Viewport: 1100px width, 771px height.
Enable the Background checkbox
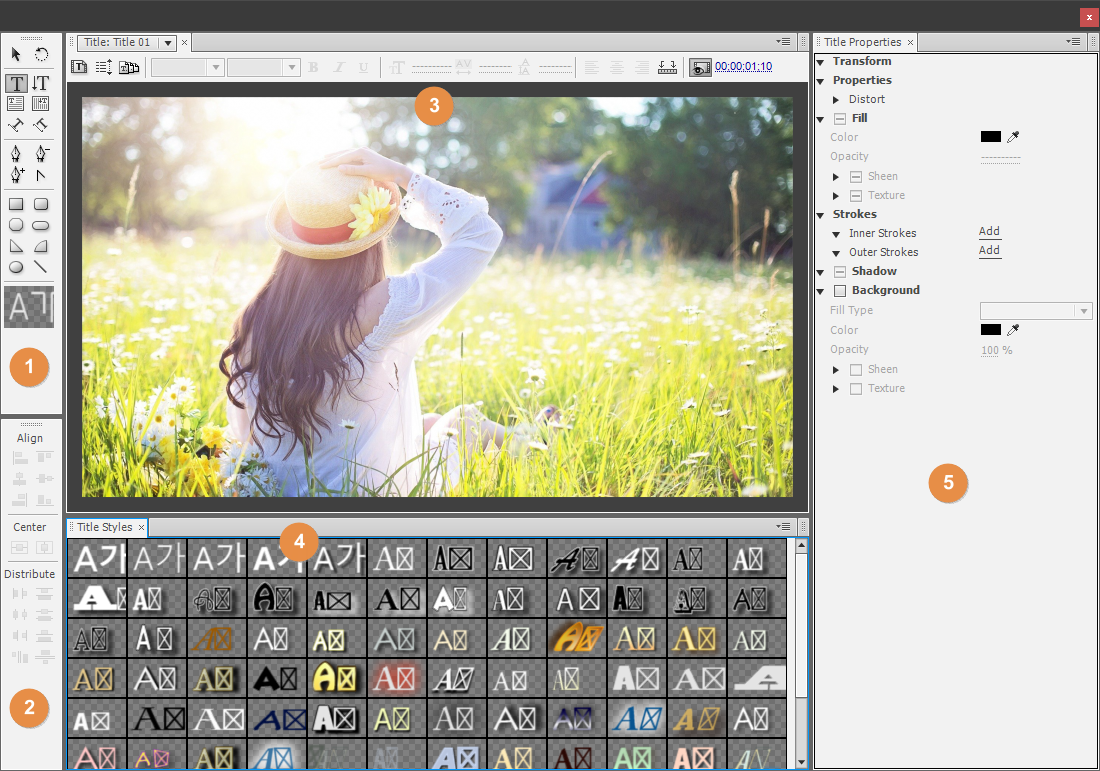tap(840, 290)
